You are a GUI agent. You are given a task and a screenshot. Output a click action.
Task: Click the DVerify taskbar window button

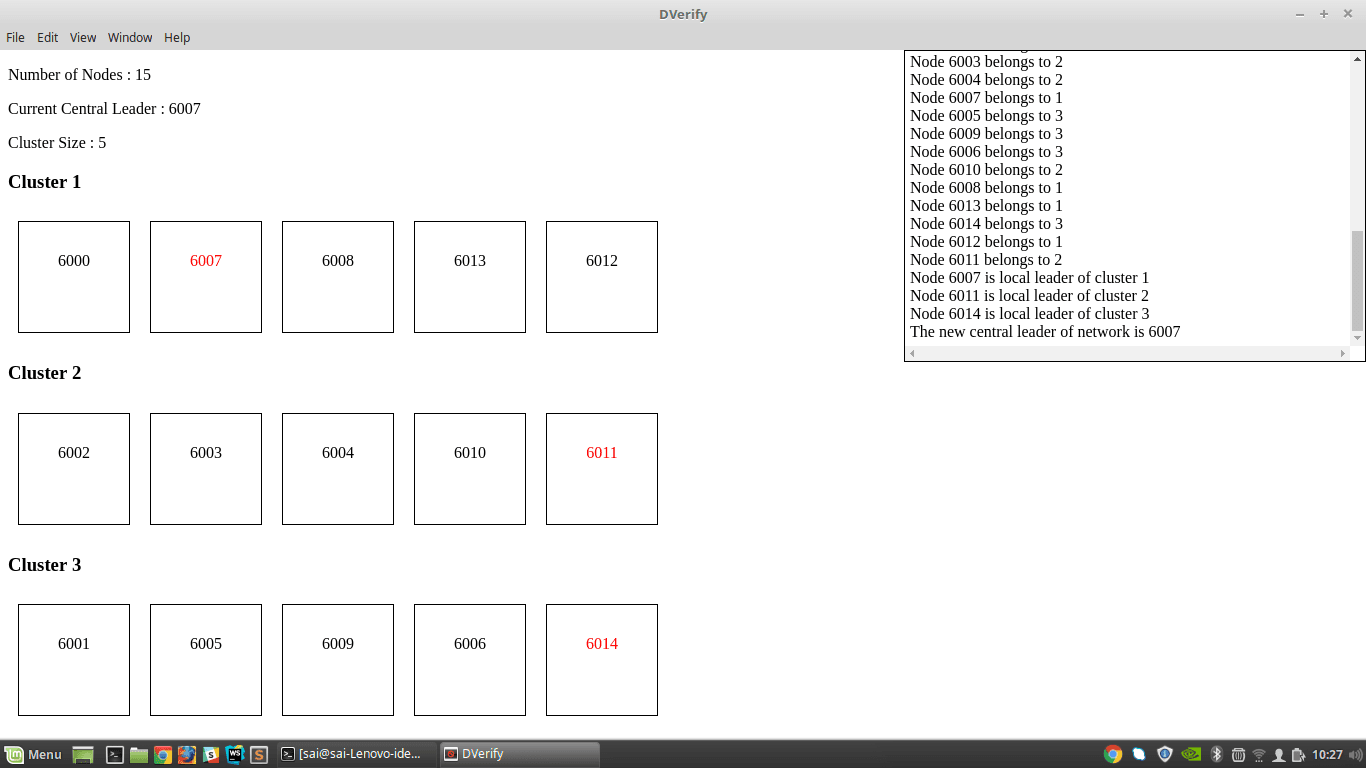tap(519, 754)
